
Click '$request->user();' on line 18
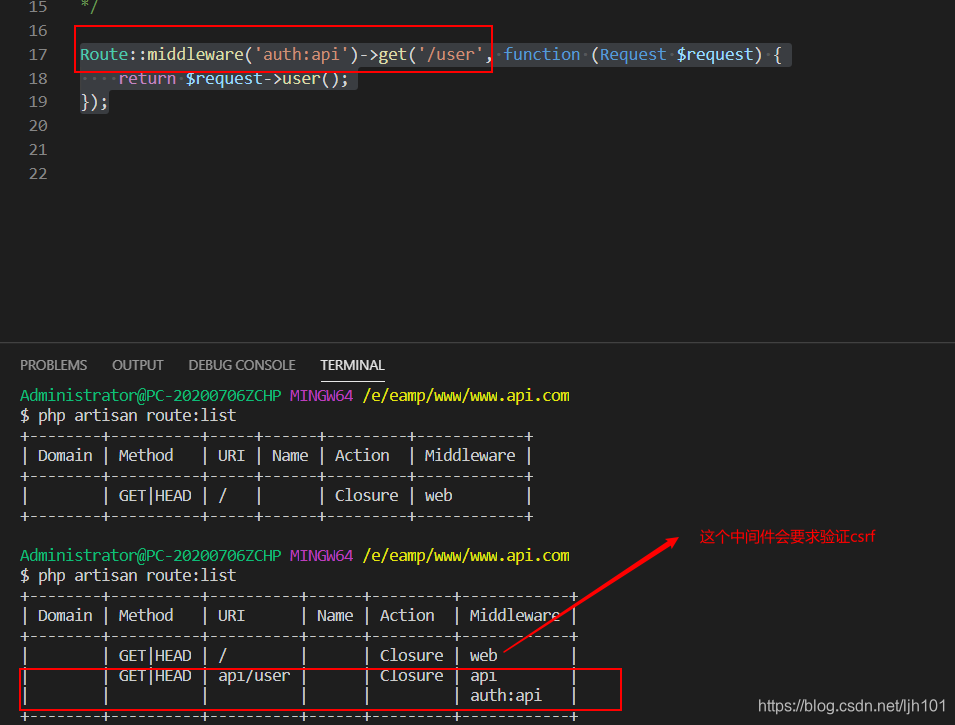coord(267,79)
